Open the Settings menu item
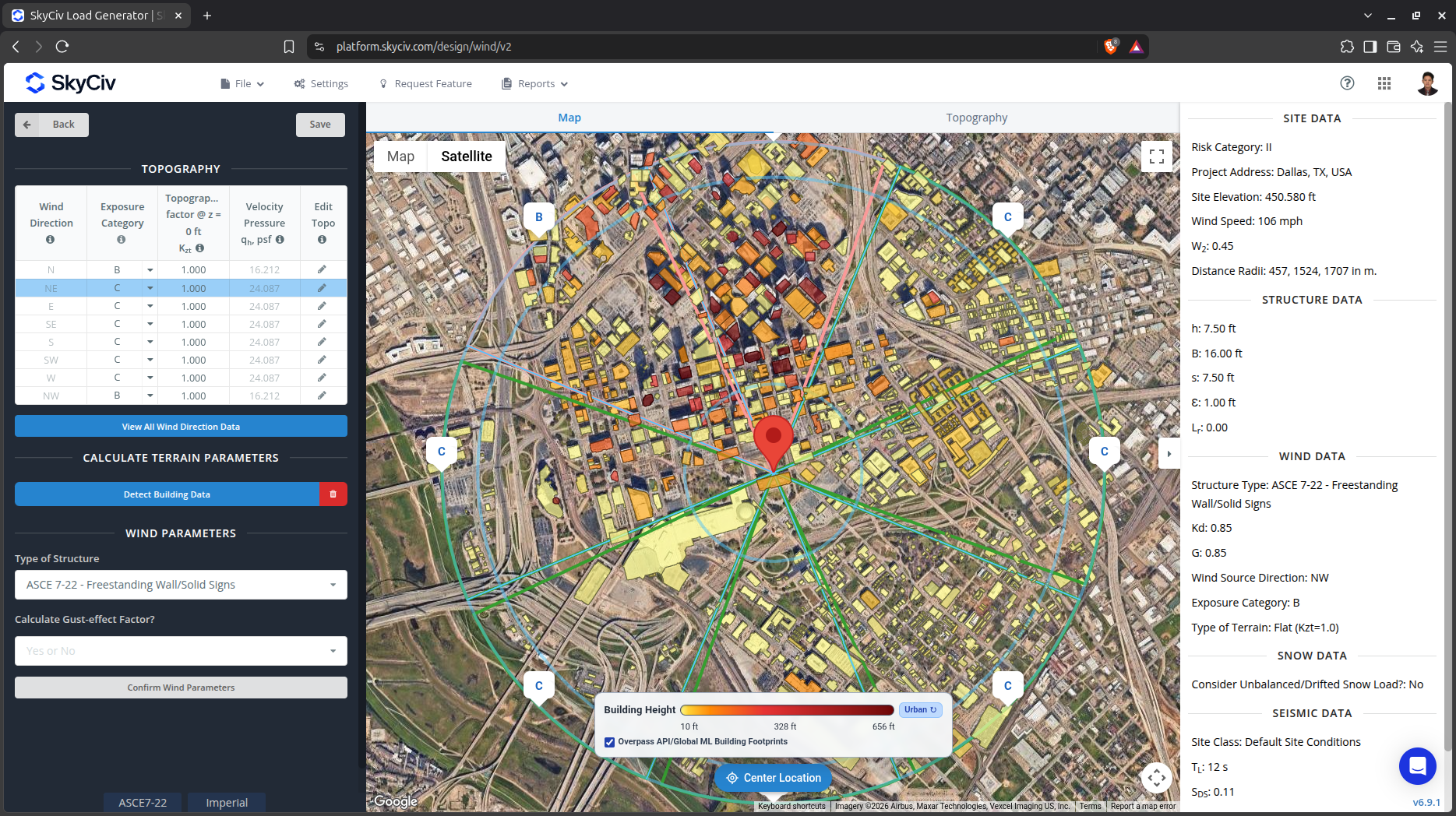The width and height of the screenshot is (1456, 816). pos(321,83)
